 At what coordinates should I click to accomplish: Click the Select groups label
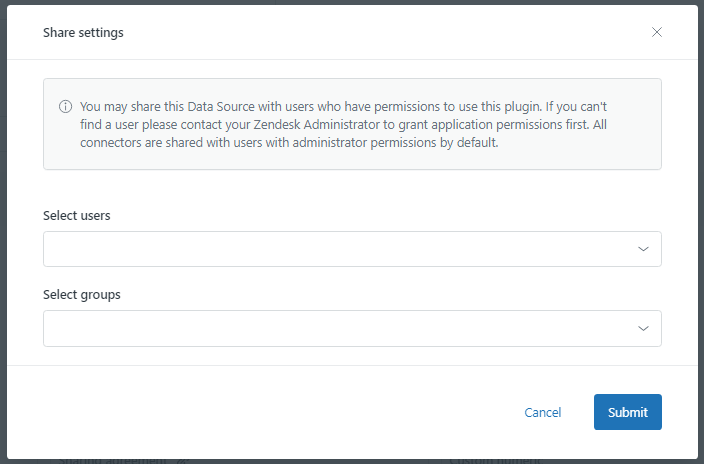[x=82, y=295]
